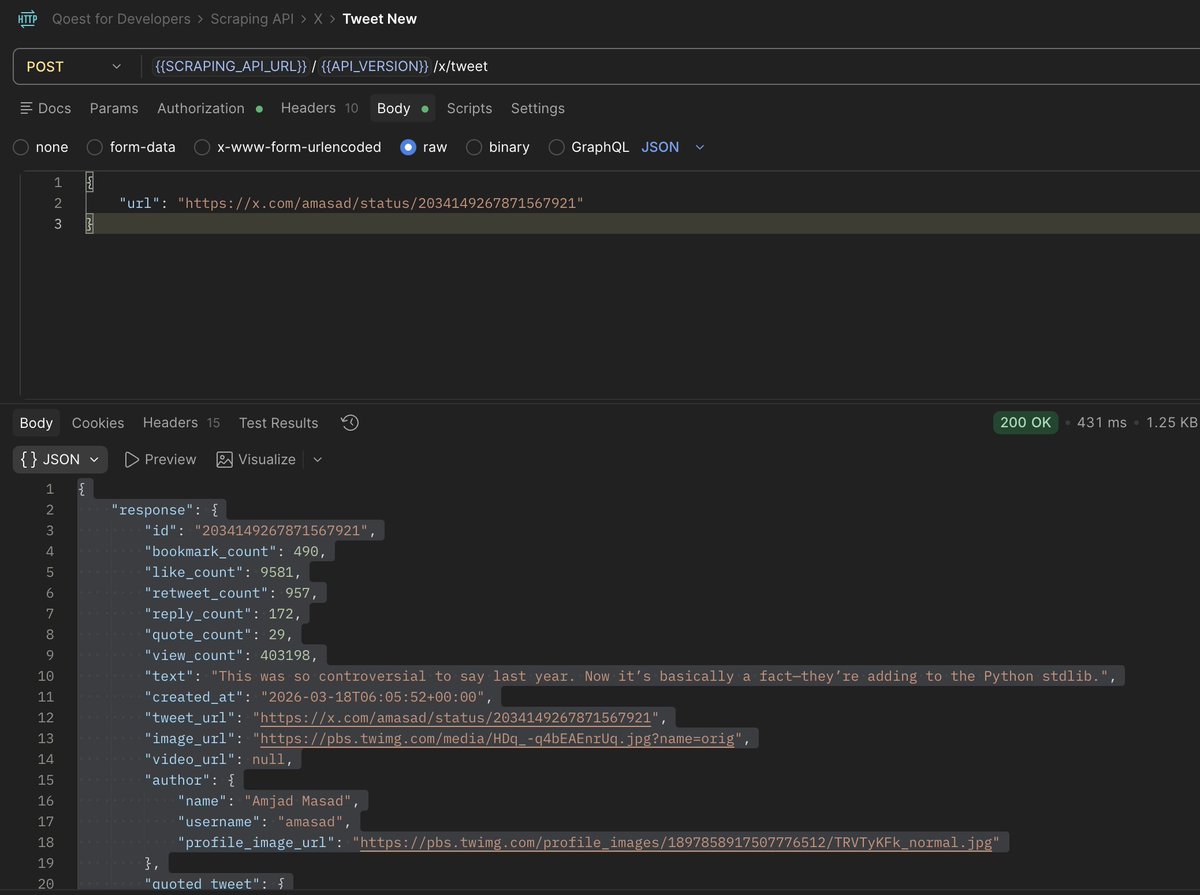
Task: Click the Preview play icon button
Action: [160, 459]
